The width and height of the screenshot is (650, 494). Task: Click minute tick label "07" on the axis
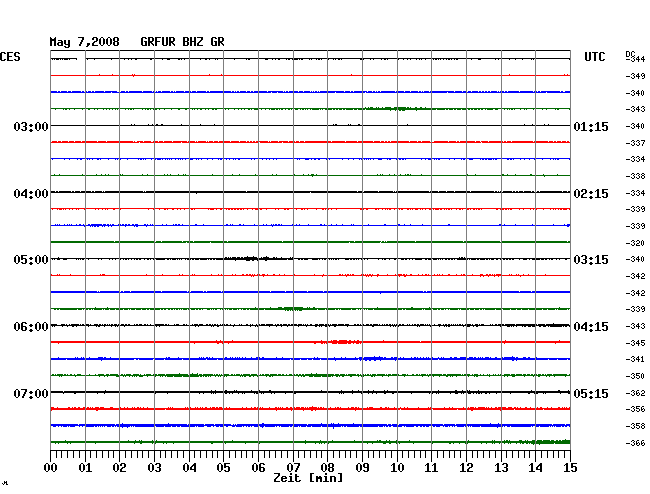293,467
